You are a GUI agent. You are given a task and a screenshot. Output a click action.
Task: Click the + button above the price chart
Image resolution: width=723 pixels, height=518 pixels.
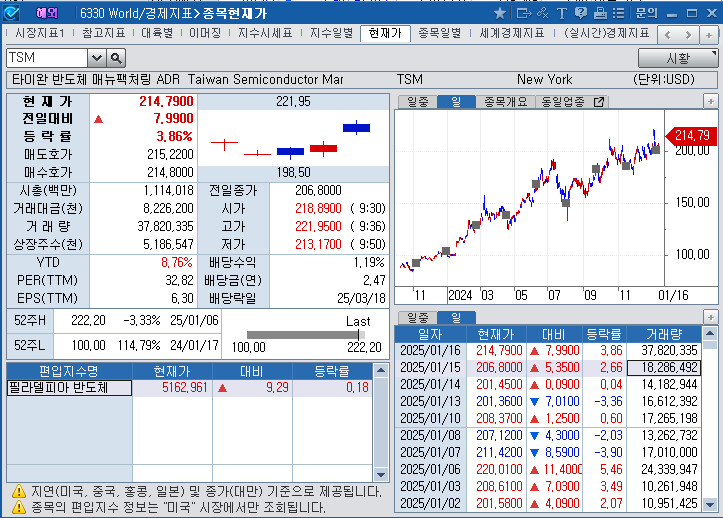pyautogui.click(x=711, y=101)
